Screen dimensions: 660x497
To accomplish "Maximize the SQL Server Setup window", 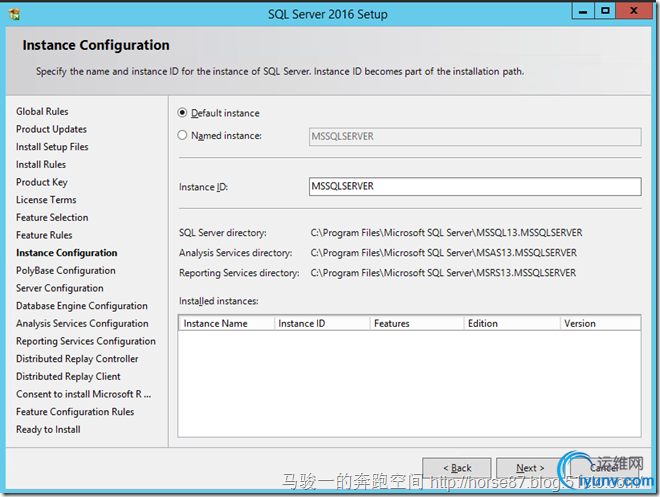I will (x=605, y=11).
